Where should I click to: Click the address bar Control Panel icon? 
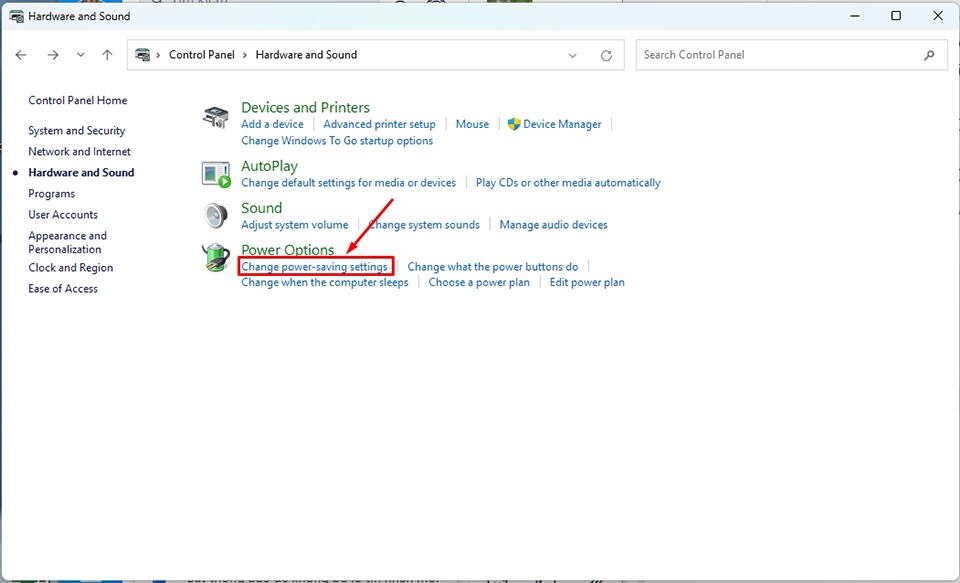pos(143,55)
